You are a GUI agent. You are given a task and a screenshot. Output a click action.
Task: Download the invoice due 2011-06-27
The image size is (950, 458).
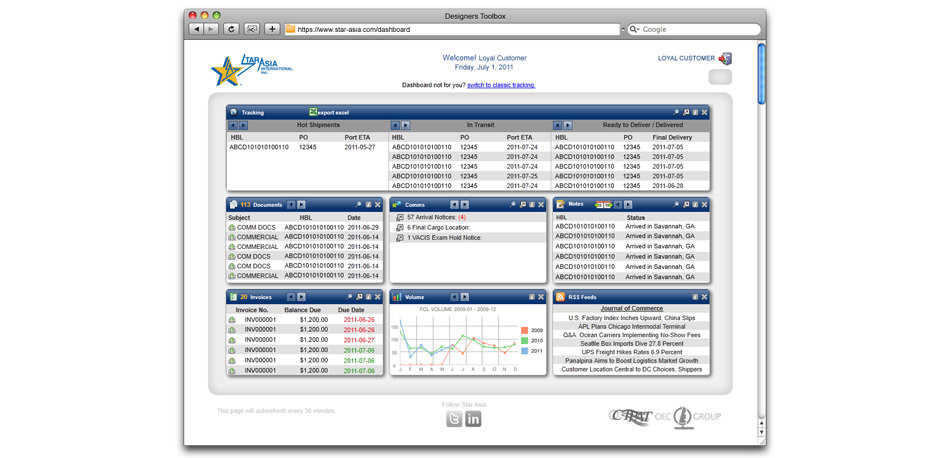(231, 340)
